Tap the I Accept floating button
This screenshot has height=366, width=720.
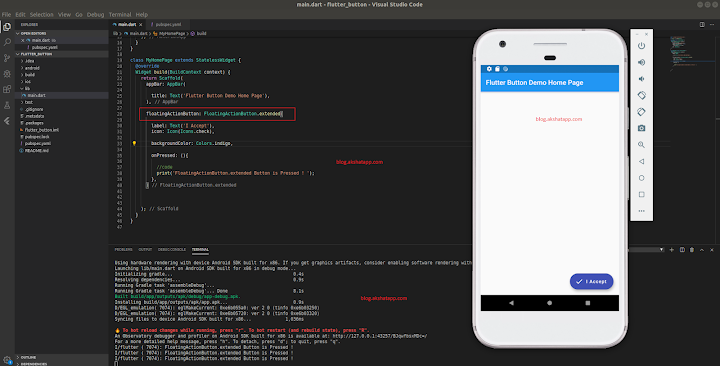591,282
